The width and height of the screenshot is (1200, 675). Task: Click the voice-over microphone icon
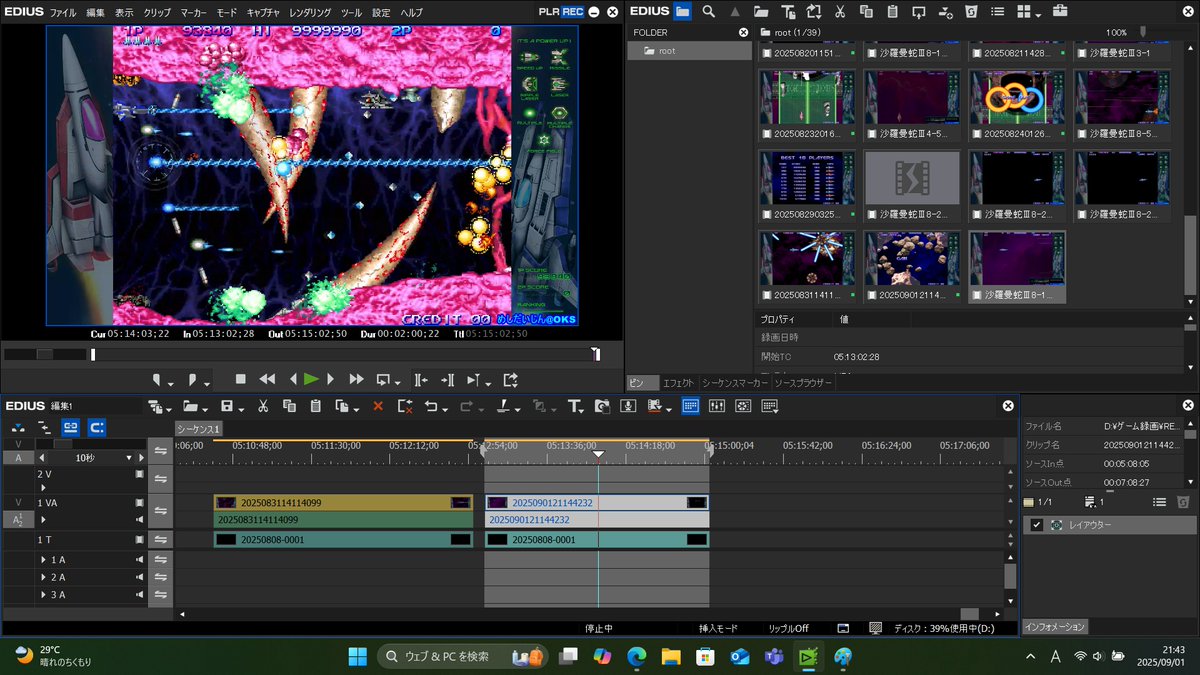click(x=628, y=406)
